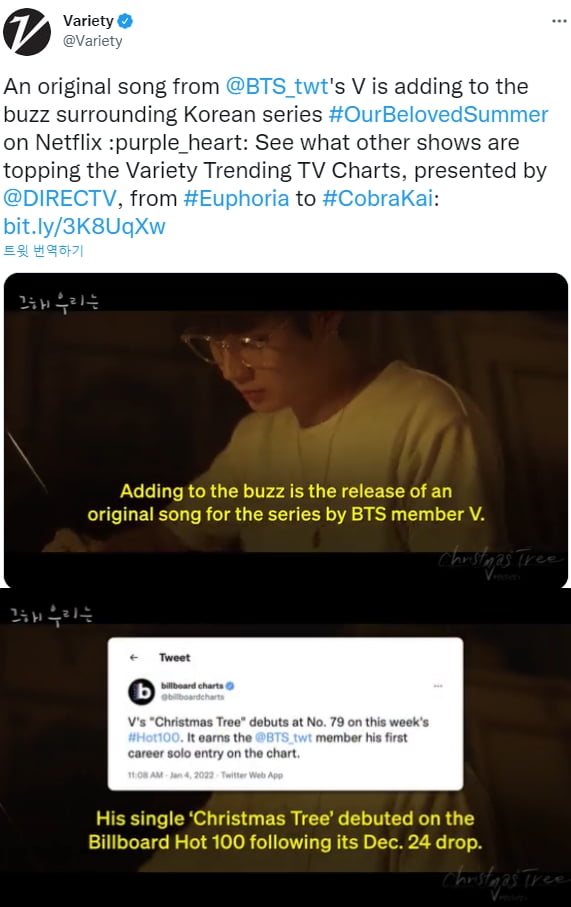The image size is (571, 907).
Task: Open the #CobraKai hashtag
Action: click(377, 198)
